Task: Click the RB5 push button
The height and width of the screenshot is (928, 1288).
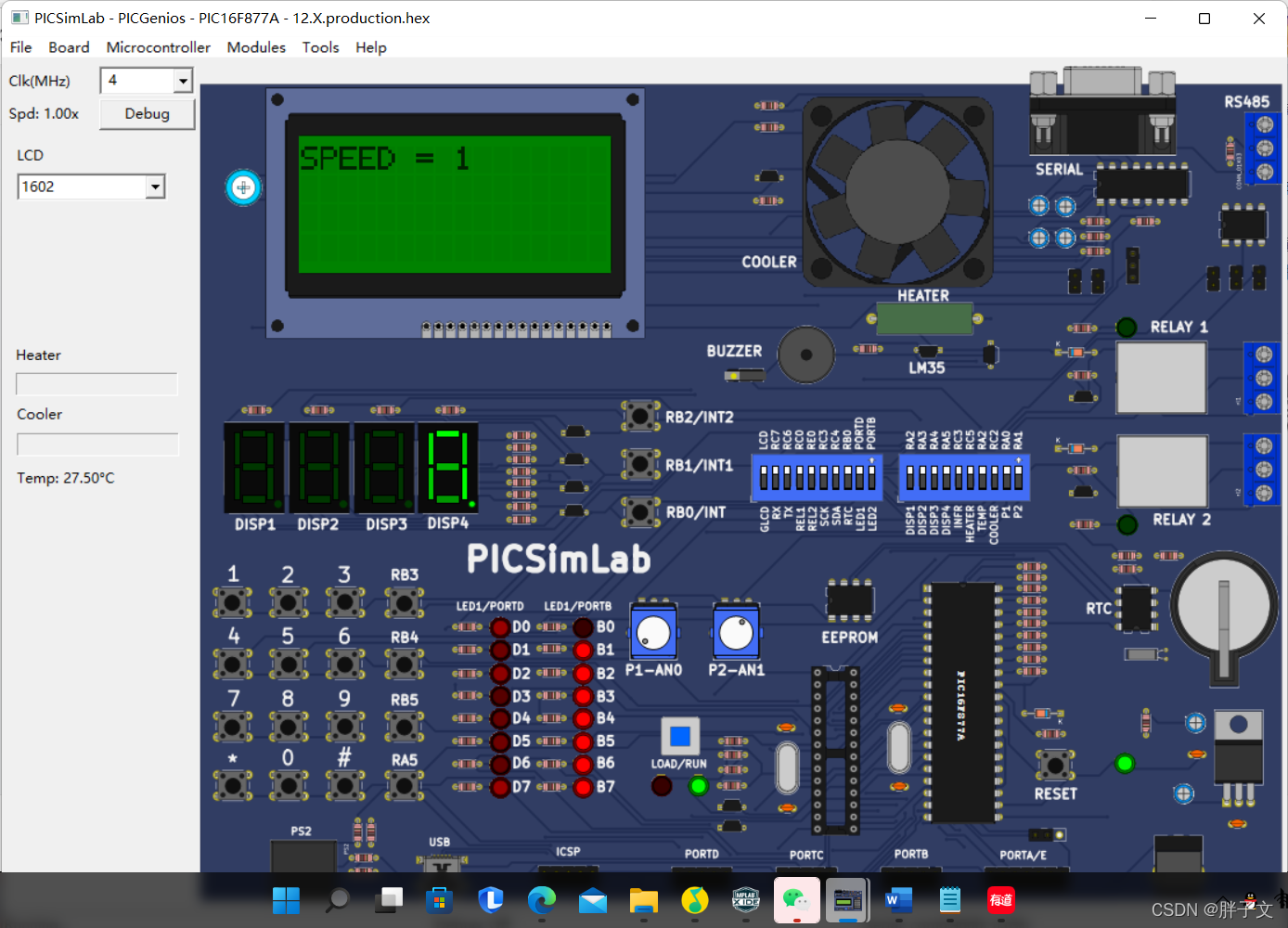Action: click(x=405, y=726)
